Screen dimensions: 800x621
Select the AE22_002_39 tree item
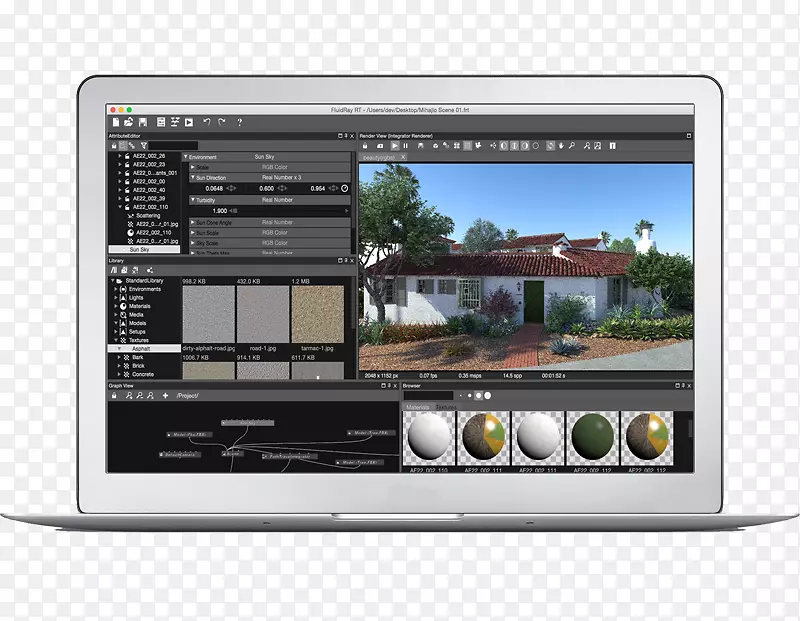pos(149,198)
